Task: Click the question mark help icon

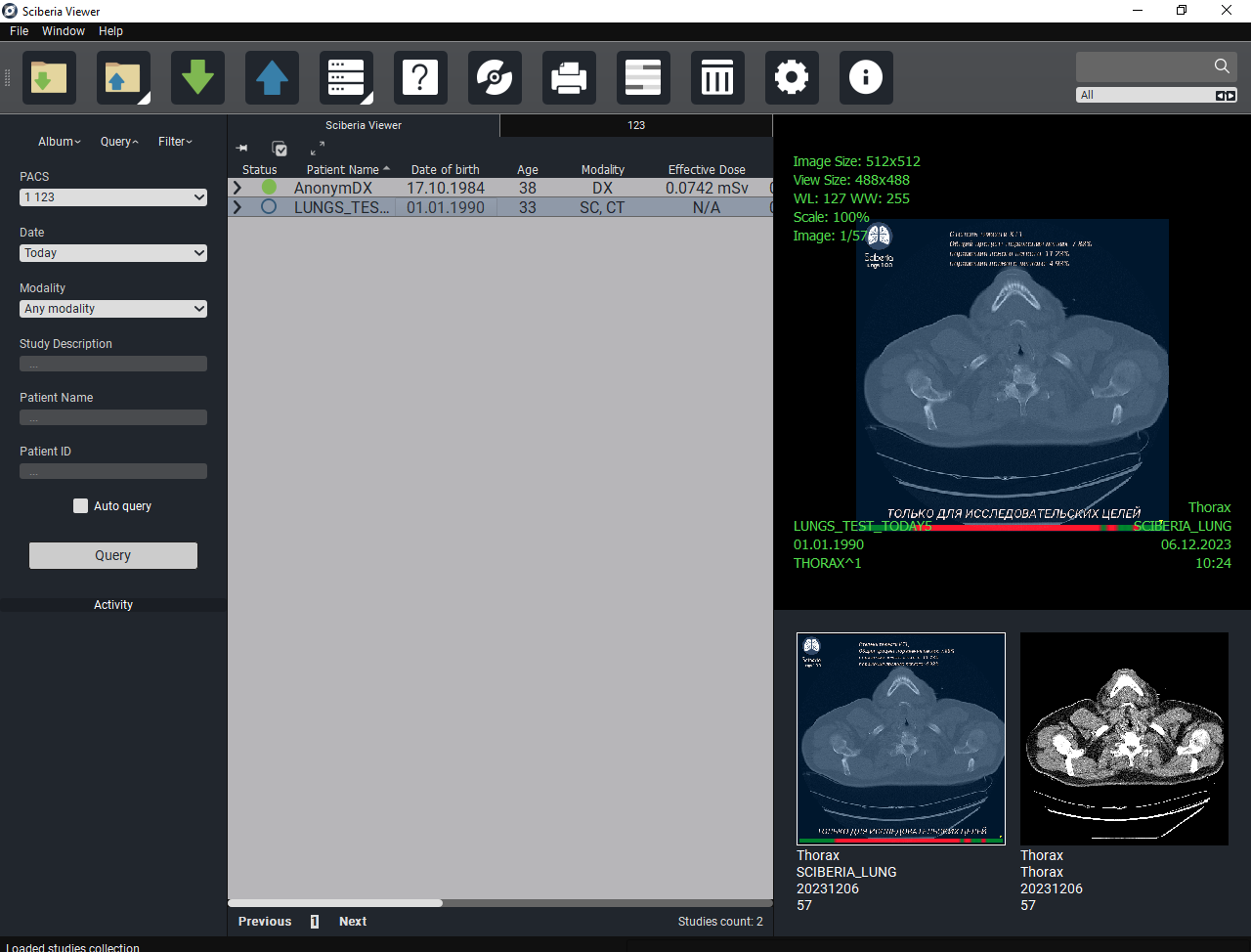Action: pyautogui.click(x=420, y=77)
